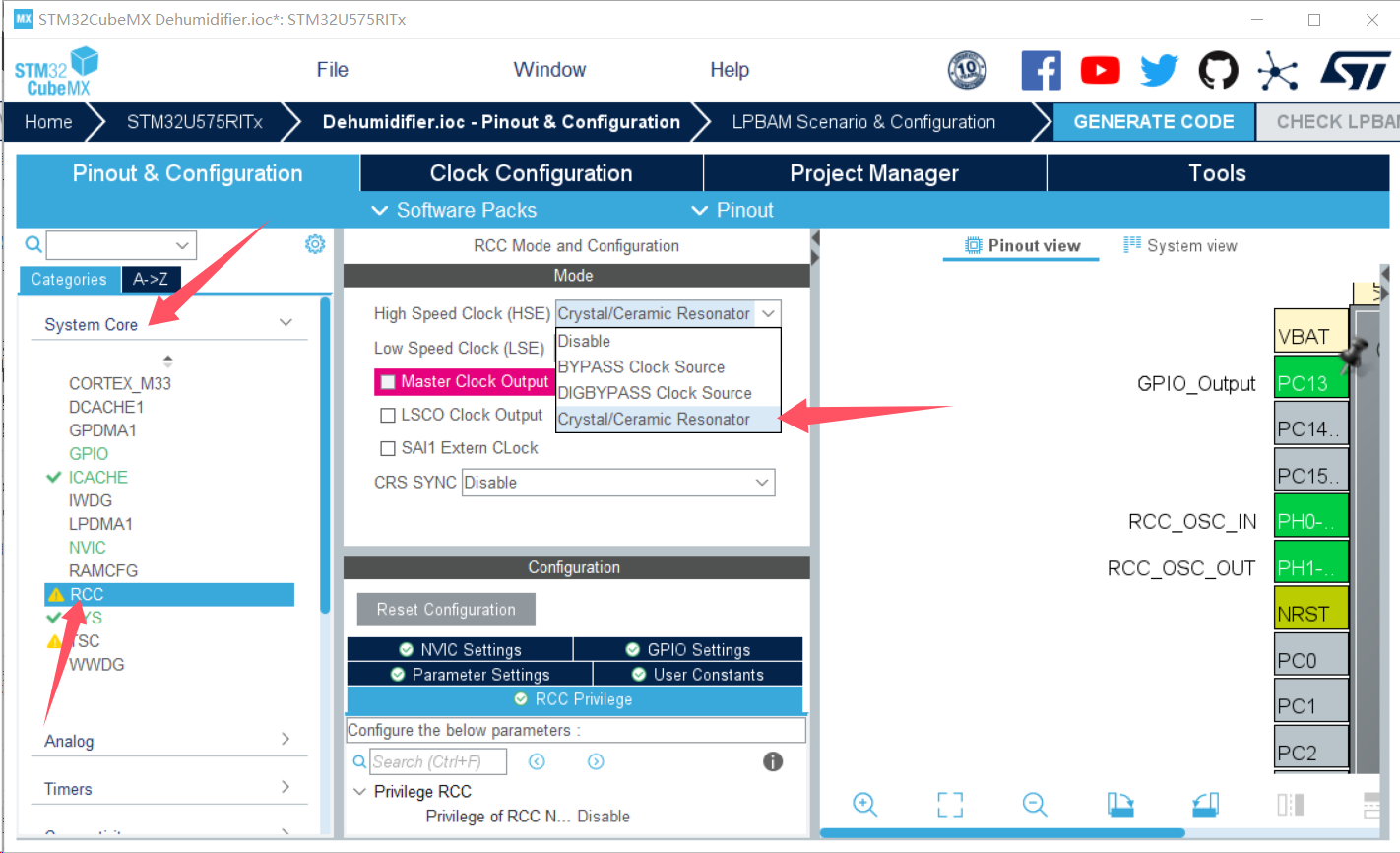Go to the Home breadcrumb
This screenshot has height=853, width=1400.
[x=48, y=122]
